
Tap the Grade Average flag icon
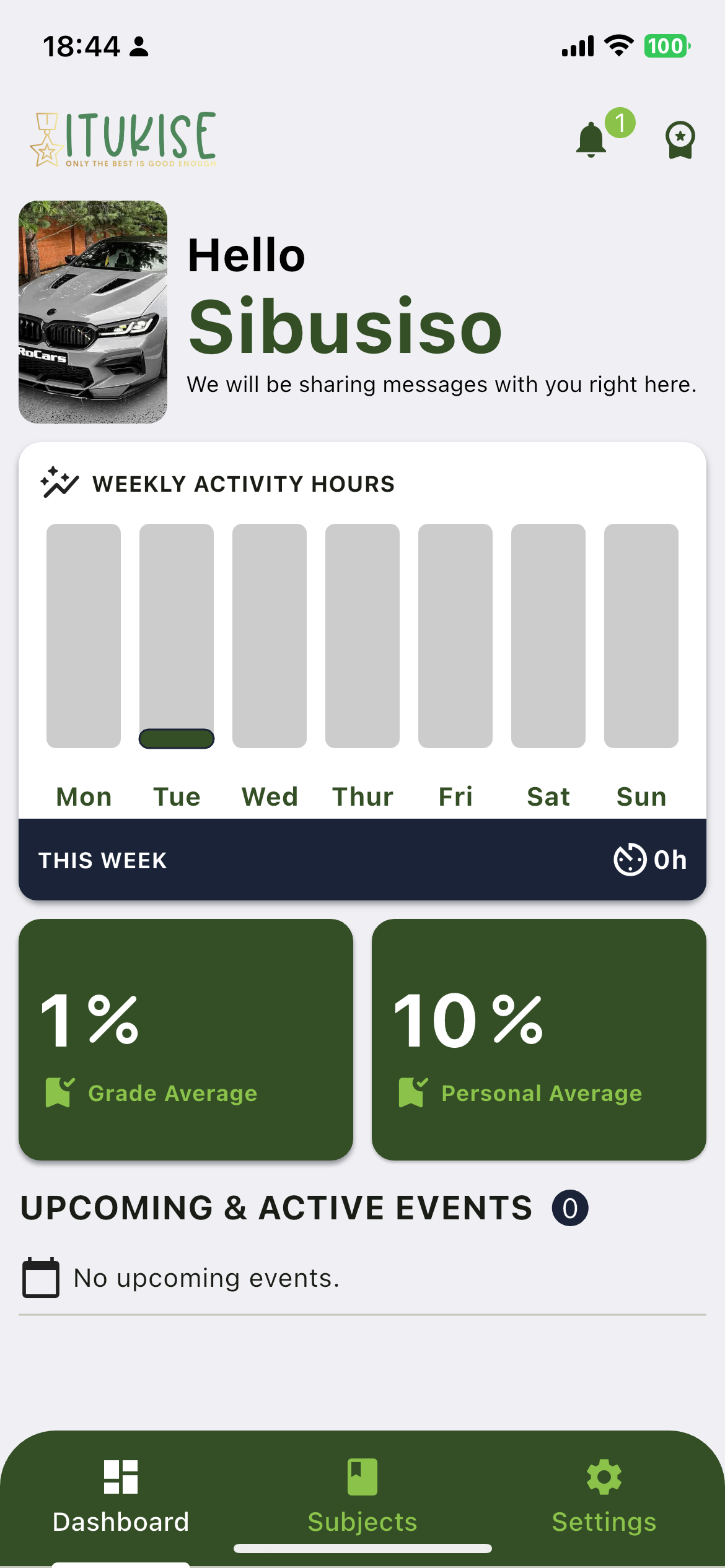tap(60, 1092)
